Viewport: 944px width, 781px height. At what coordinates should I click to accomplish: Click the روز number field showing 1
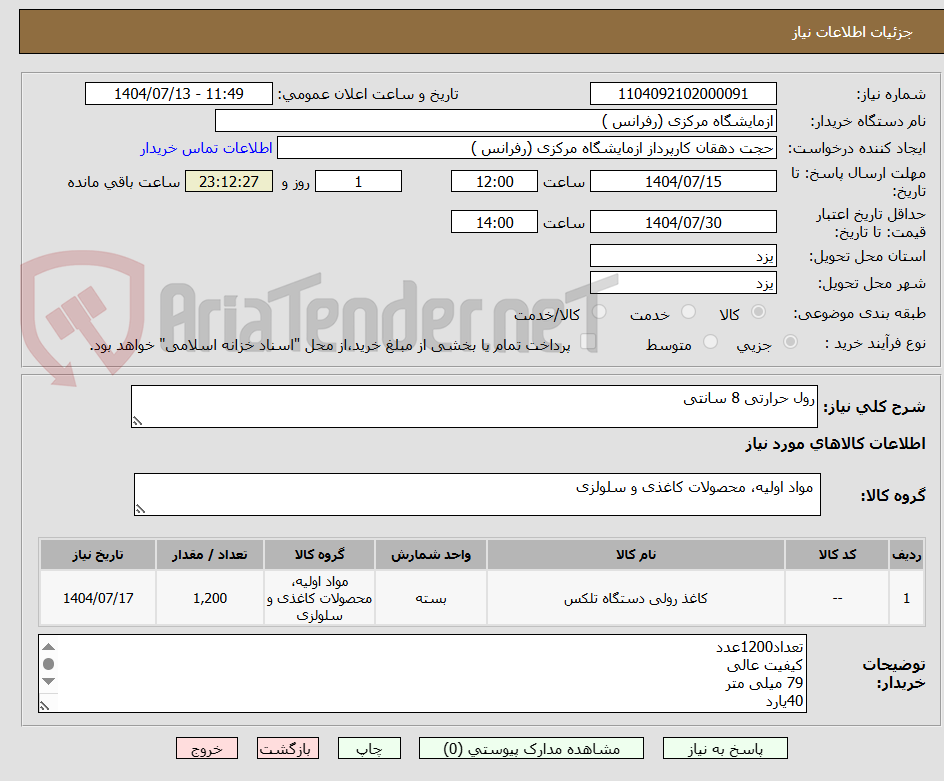click(x=358, y=181)
